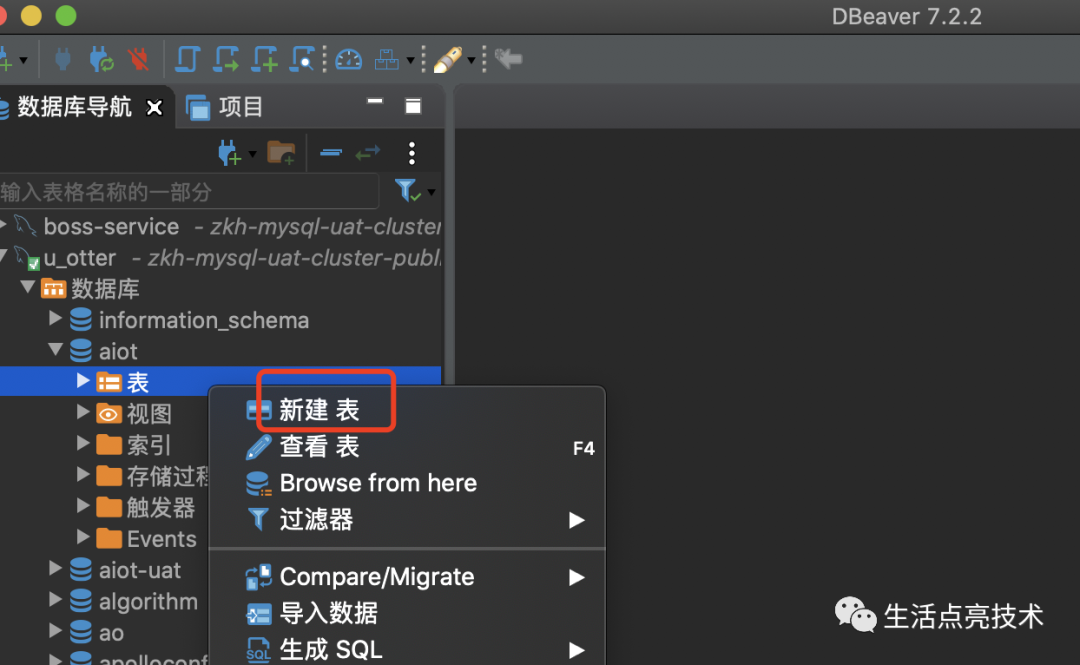
Task: Choose 查看 表 from context menu
Action: (x=407, y=447)
